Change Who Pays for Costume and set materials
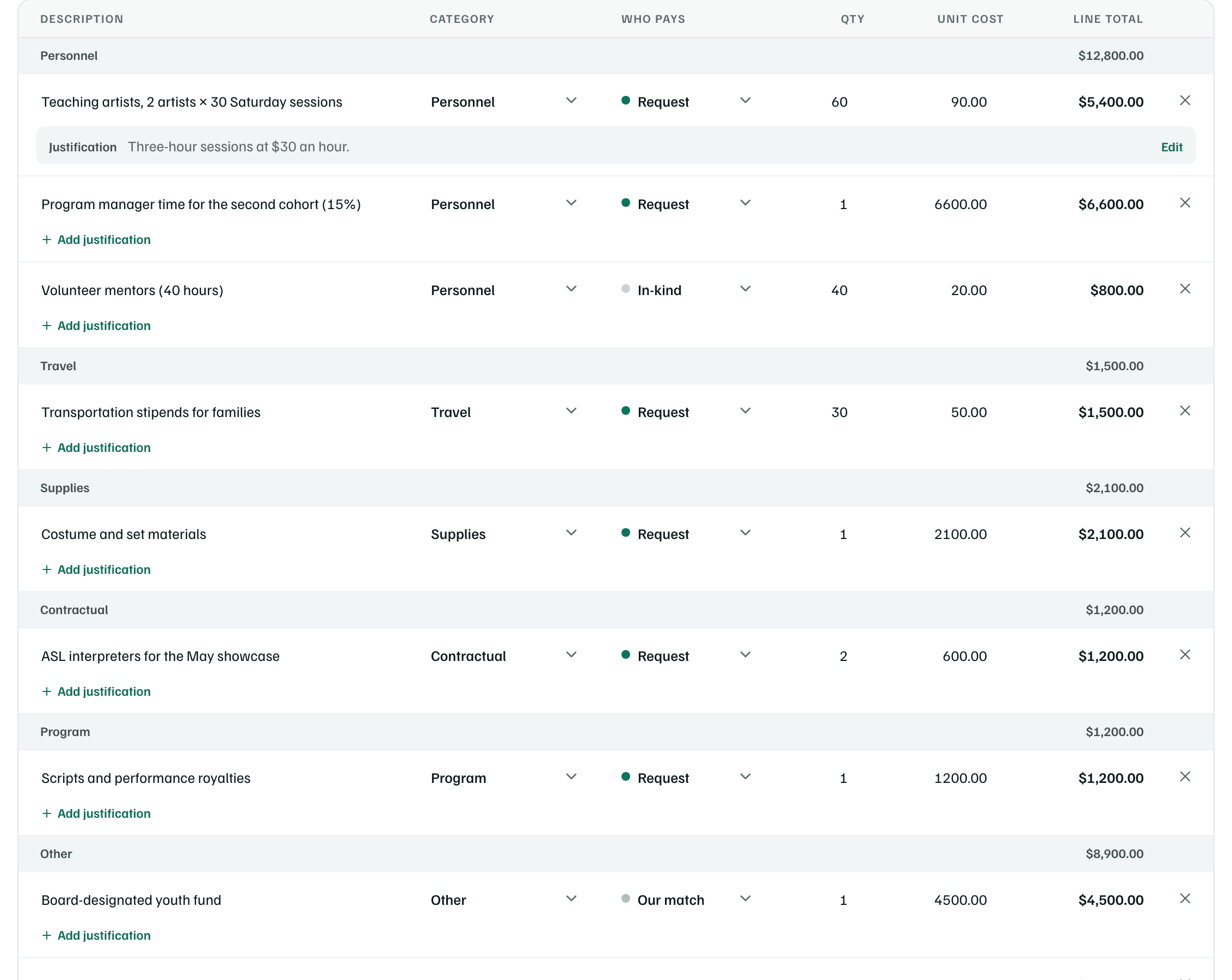The height and width of the screenshot is (980, 1232). coord(686,534)
